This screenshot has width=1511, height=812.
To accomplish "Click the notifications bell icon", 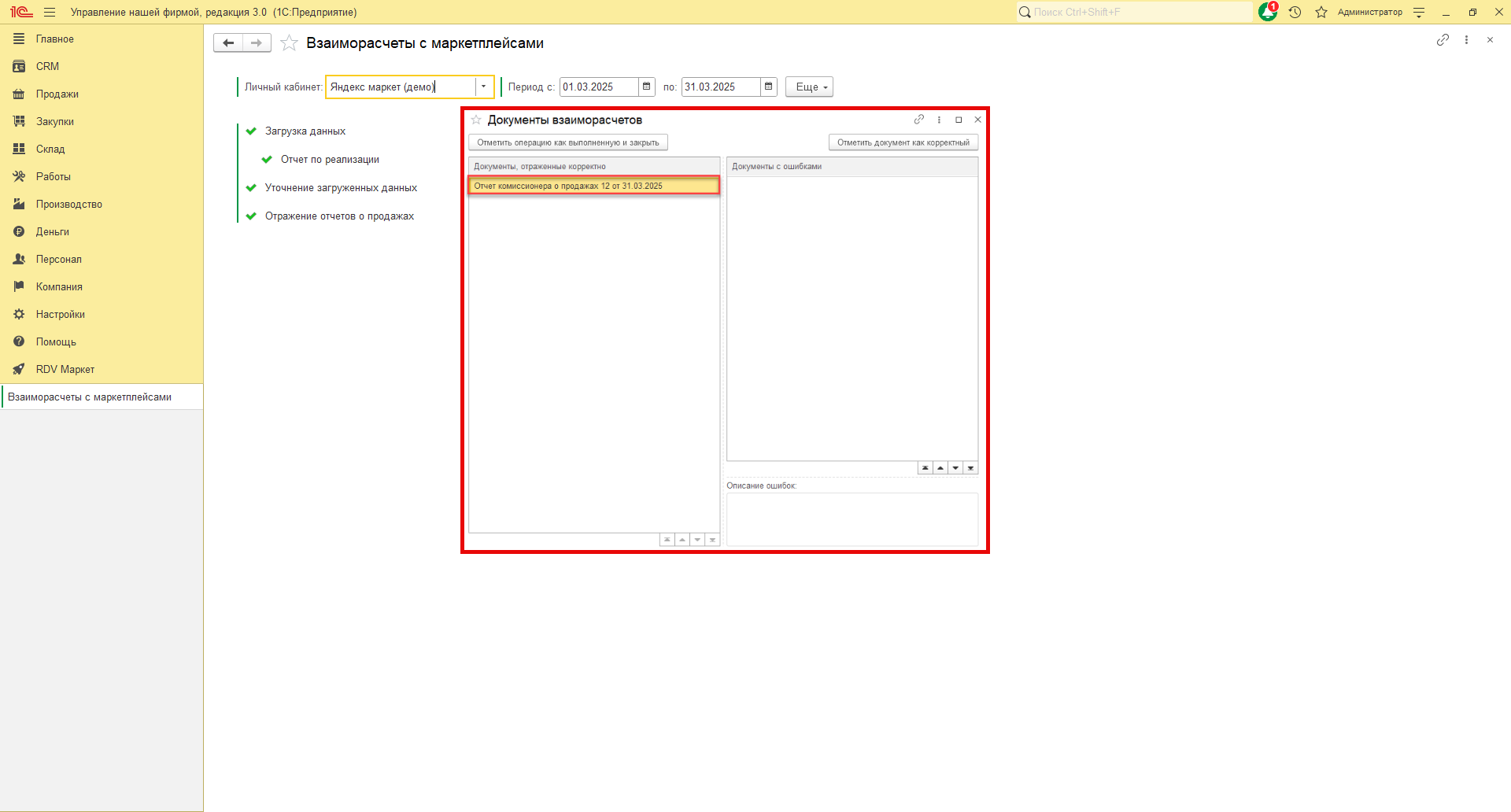I will pos(1267,12).
